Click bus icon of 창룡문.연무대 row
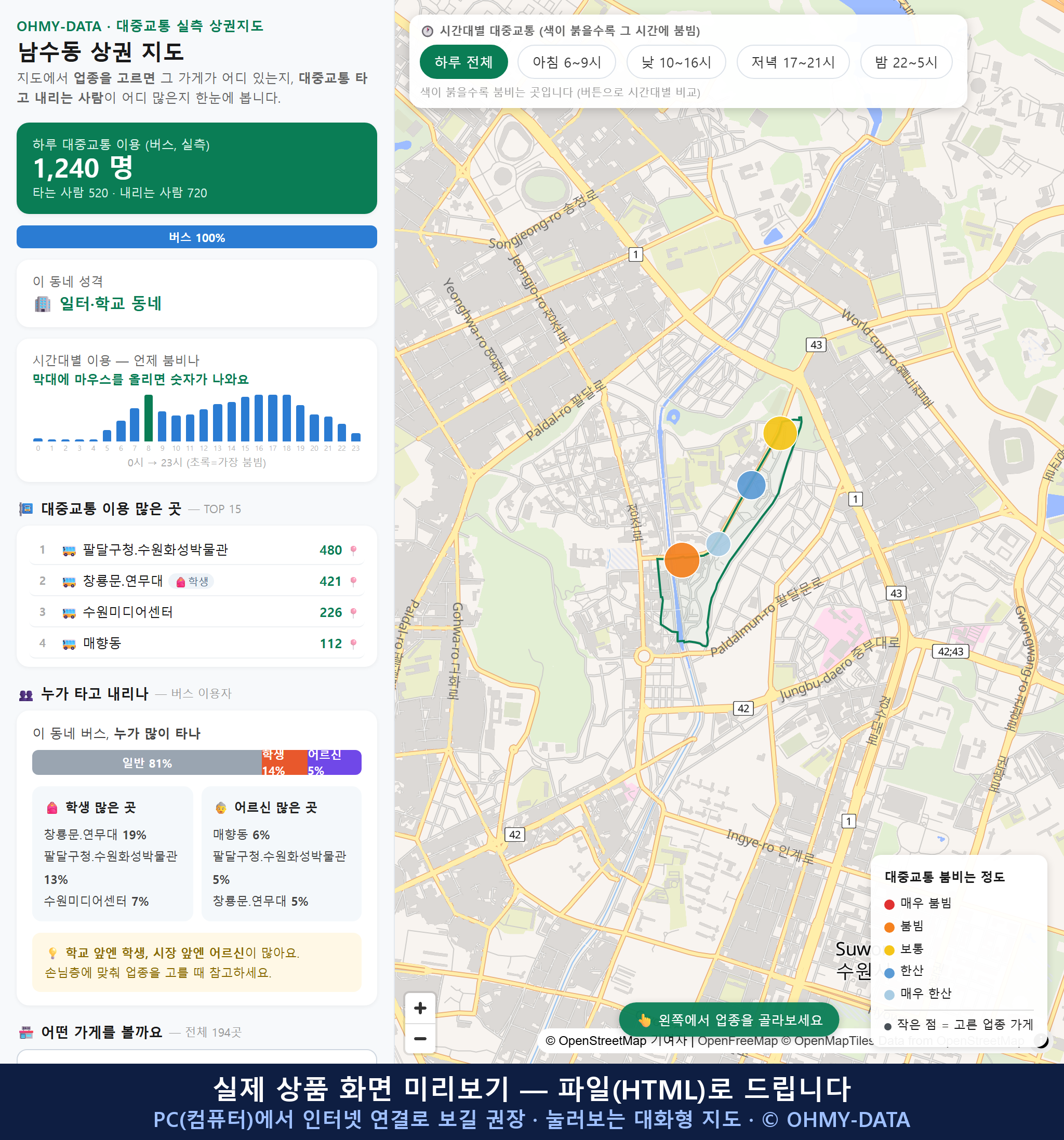 (69, 582)
